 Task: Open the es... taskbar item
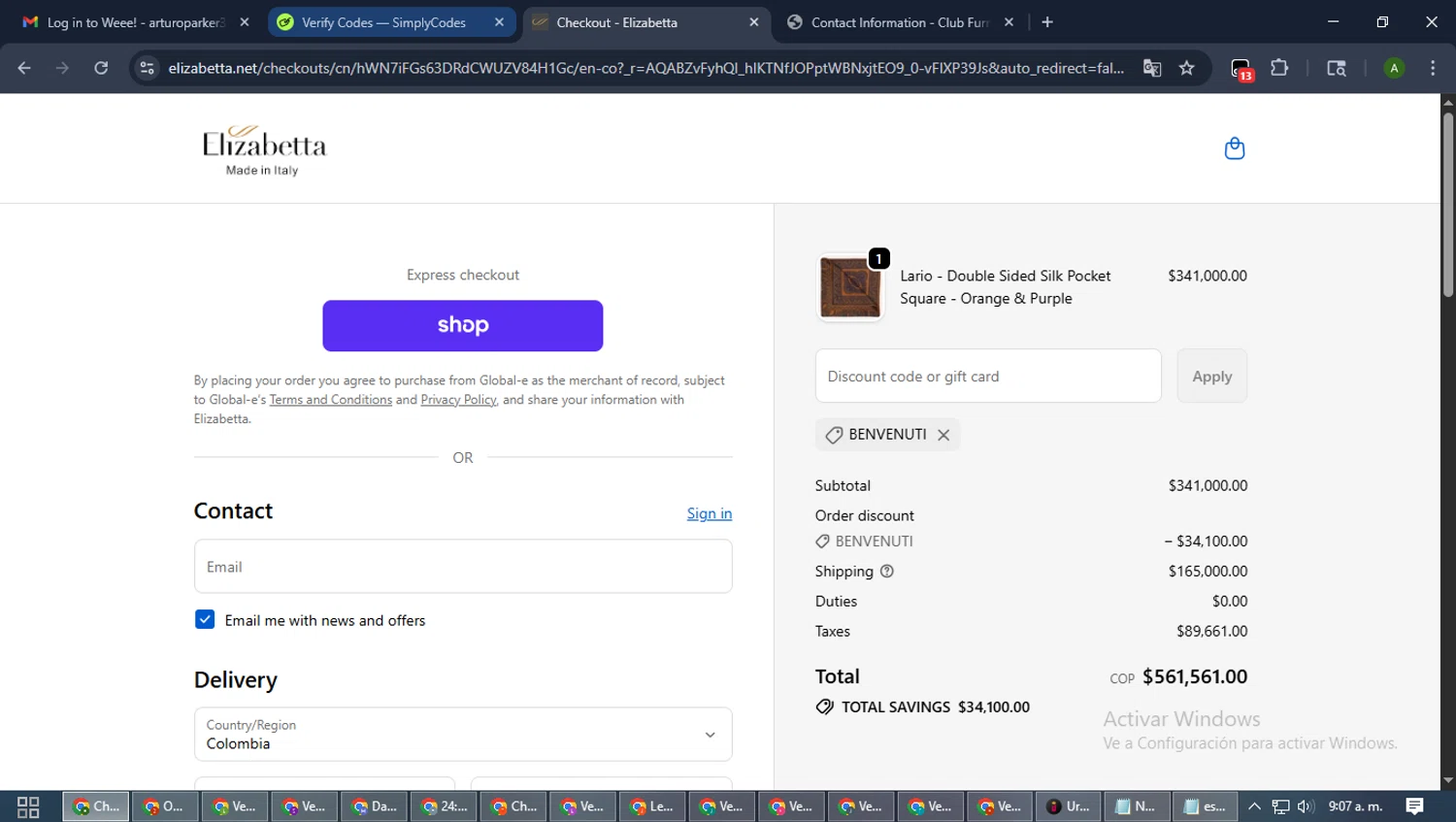(1206, 806)
